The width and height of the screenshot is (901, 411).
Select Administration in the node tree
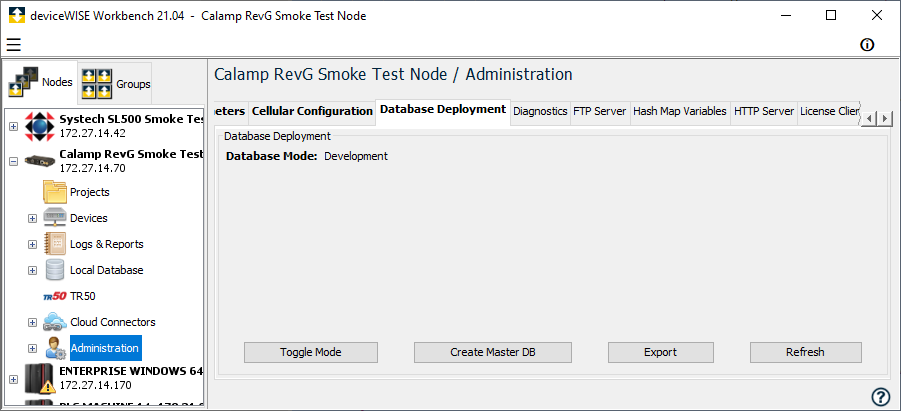pyautogui.click(x=106, y=348)
